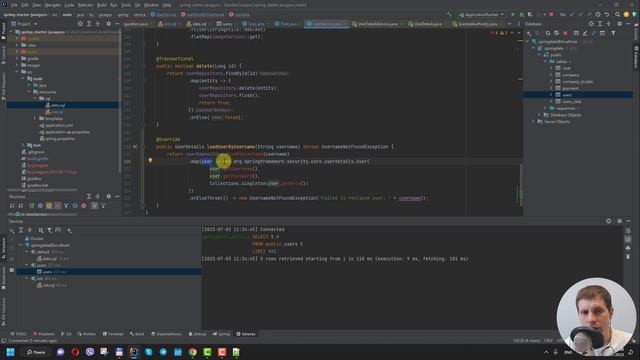
Task: Toggle the green circle filter in the Structure toolbar
Action: 31,206
